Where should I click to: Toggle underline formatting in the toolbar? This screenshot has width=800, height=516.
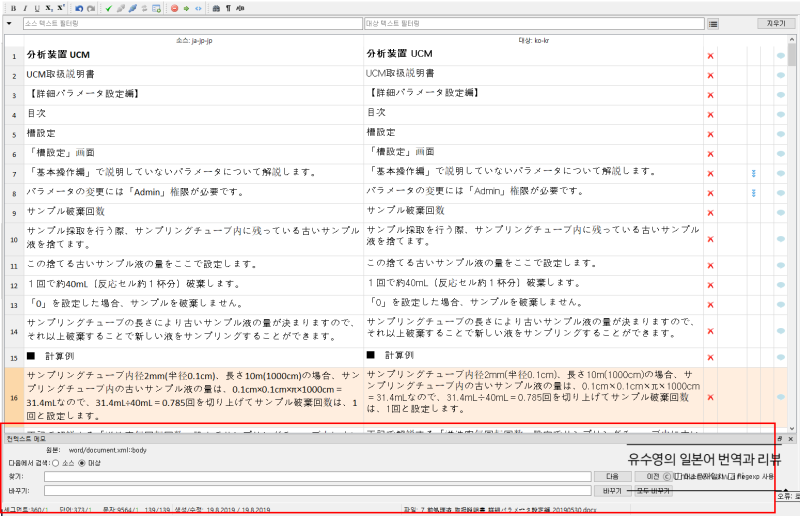pos(37,8)
